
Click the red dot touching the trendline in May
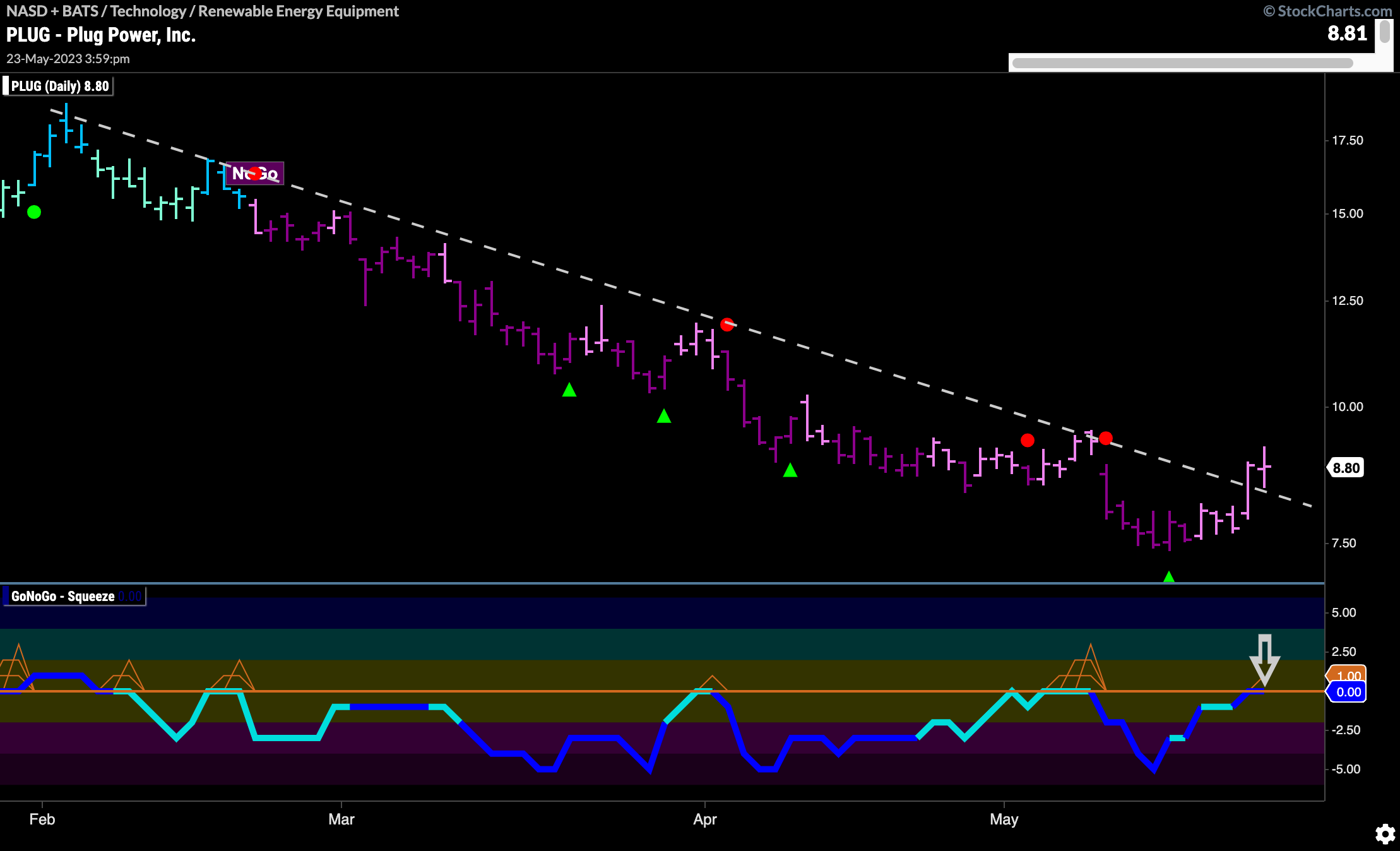click(1106, 438)
